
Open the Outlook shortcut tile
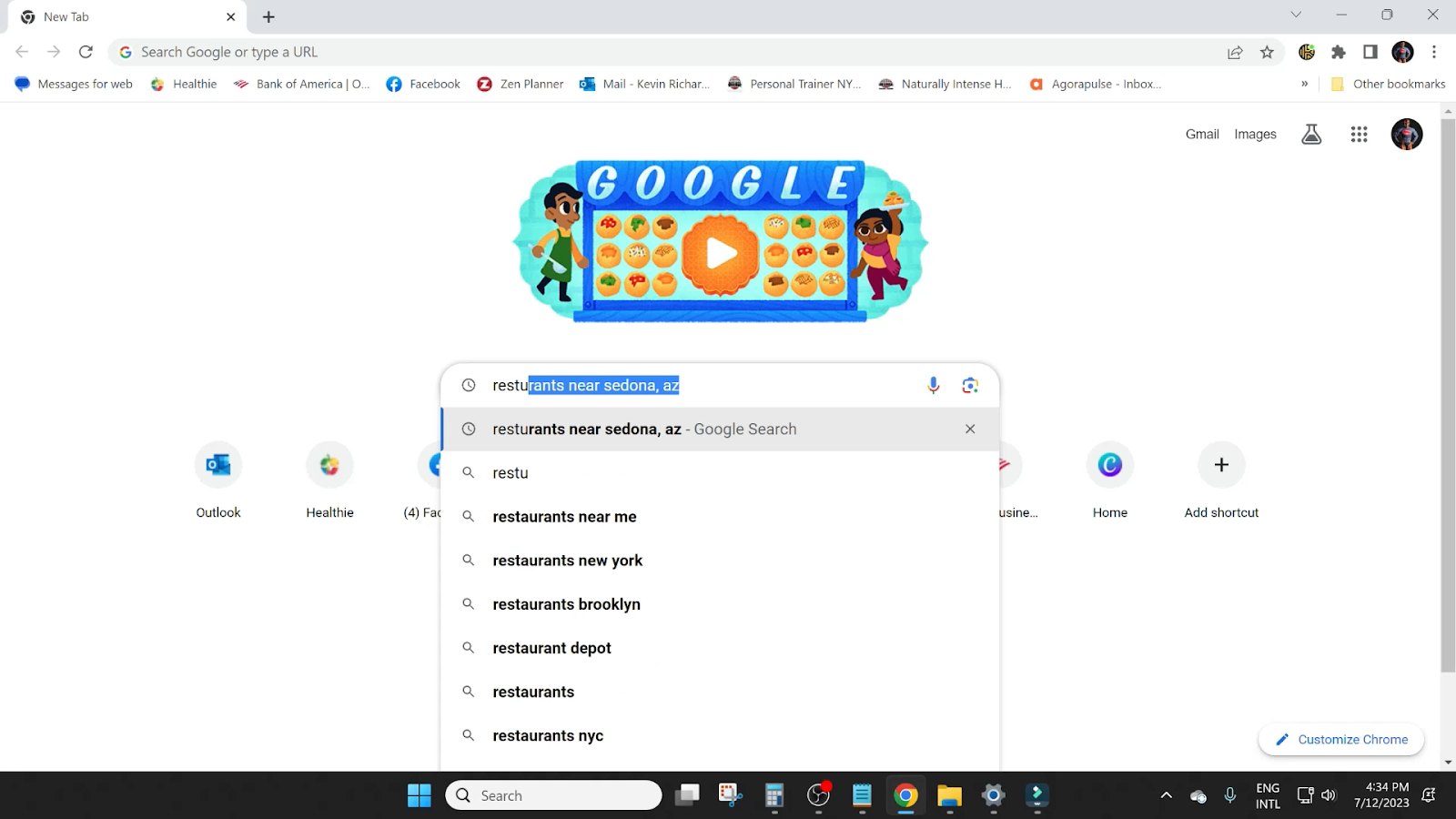click(218, 481)
